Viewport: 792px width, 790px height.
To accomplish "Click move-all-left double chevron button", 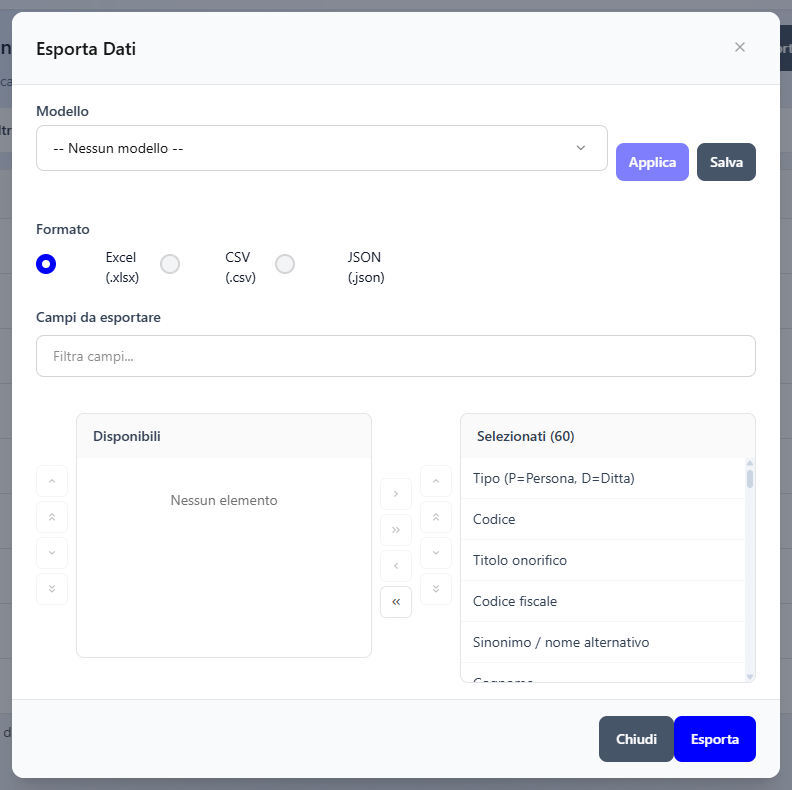I will pyautogui.click(x=395, y=602).
